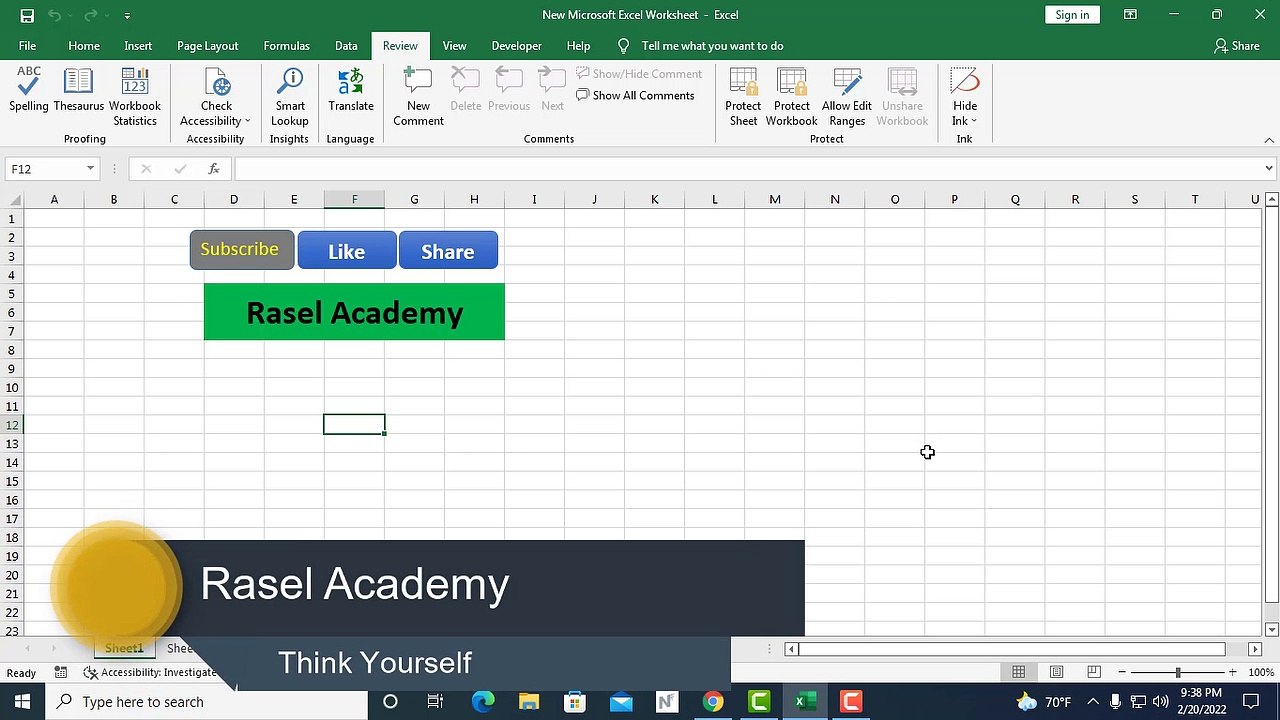1280x720 pixels.
Task: Expand the formula bar
Action: tap(1269, 169)
